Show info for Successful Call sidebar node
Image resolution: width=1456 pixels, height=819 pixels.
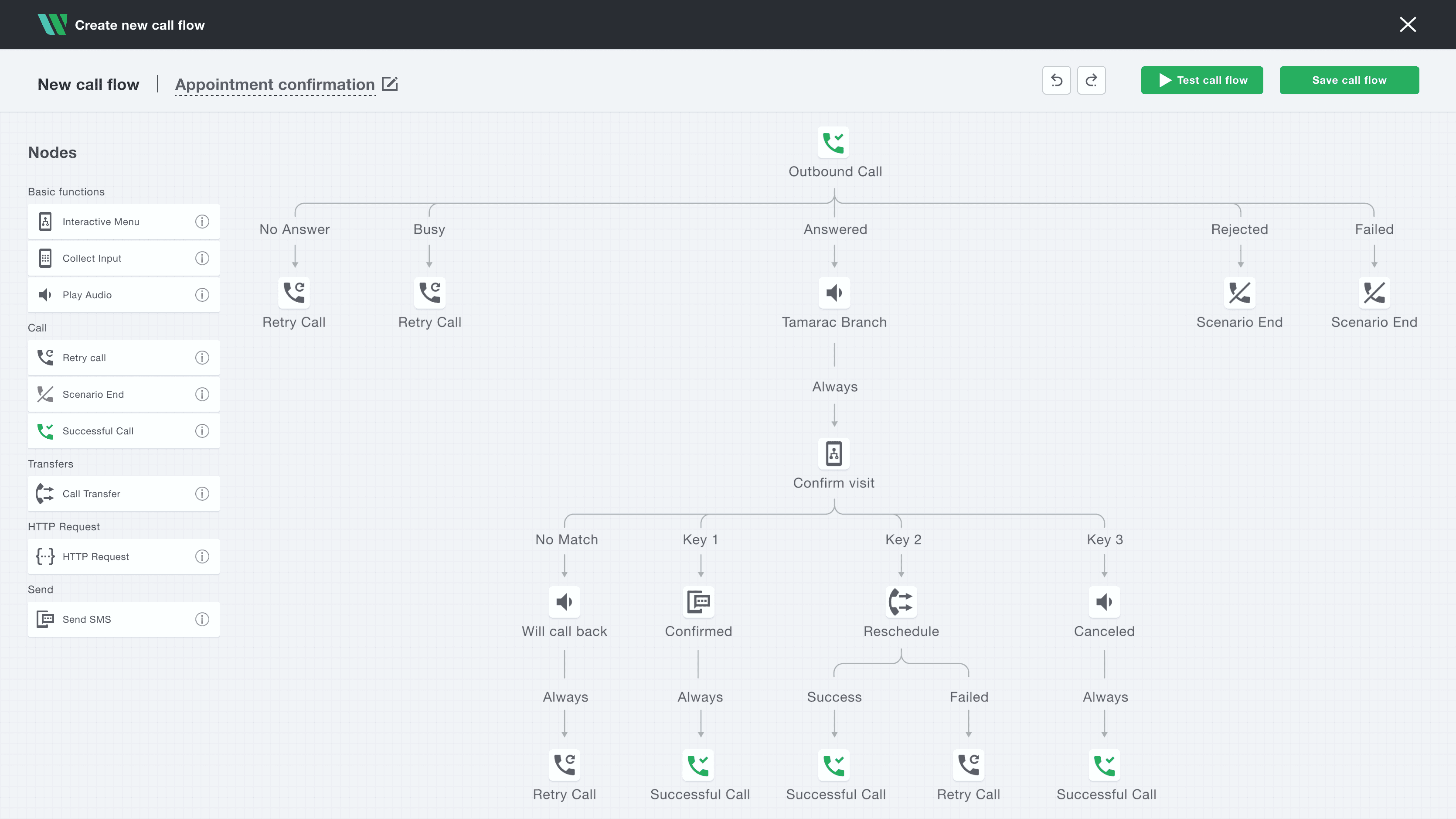click(x=202, y=431)
